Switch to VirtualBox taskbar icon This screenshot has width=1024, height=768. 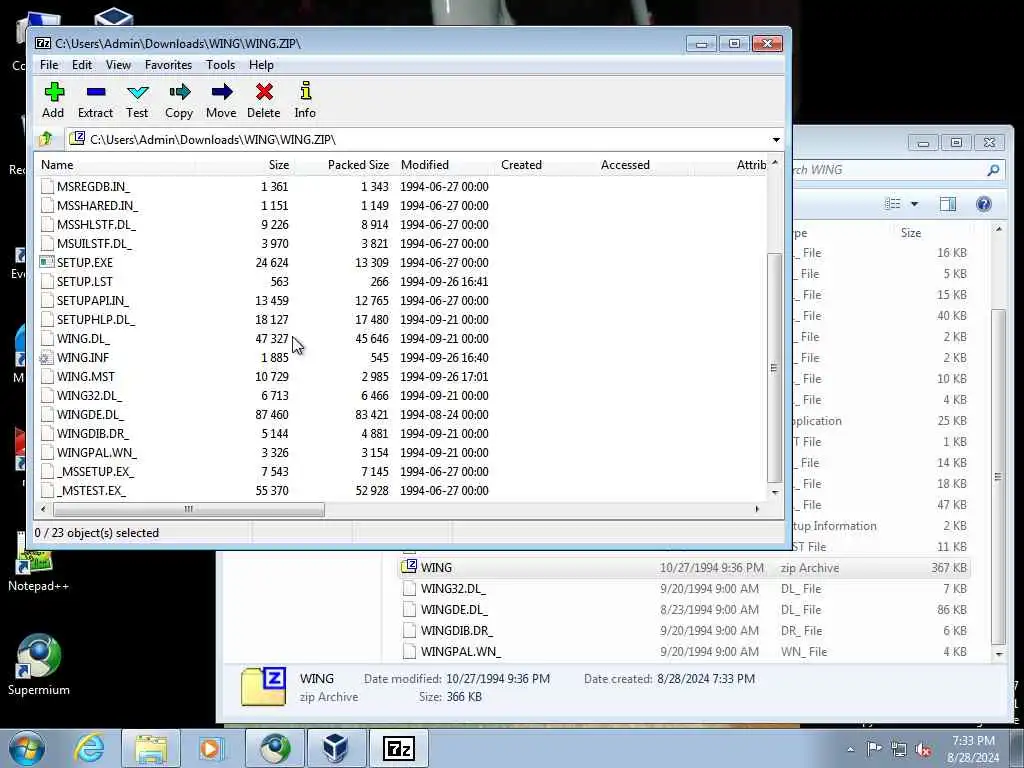point(336,748)
